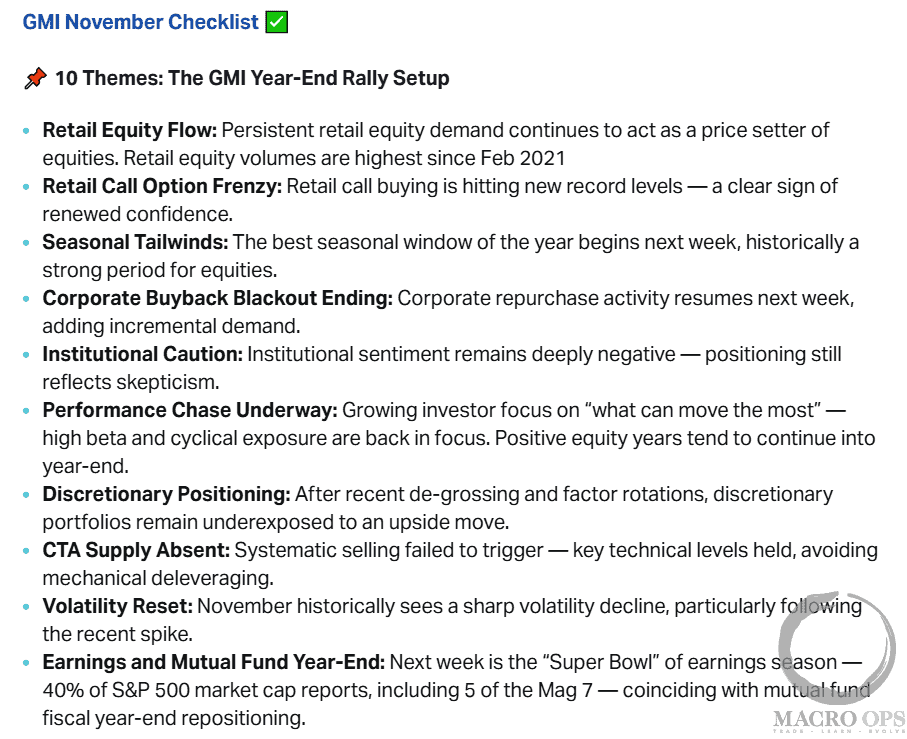Click the green checkmark emoji icon

click(277, 22)
